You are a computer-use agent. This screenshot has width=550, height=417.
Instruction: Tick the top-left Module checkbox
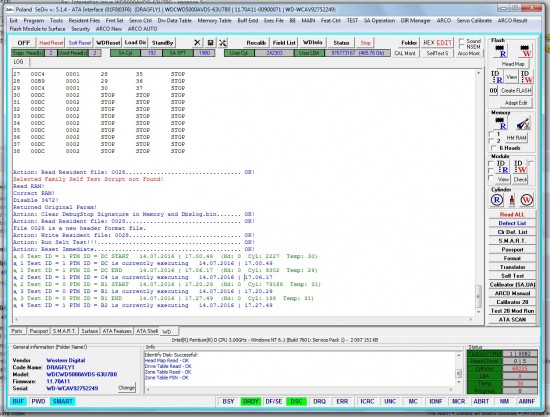tap(491, 163)
